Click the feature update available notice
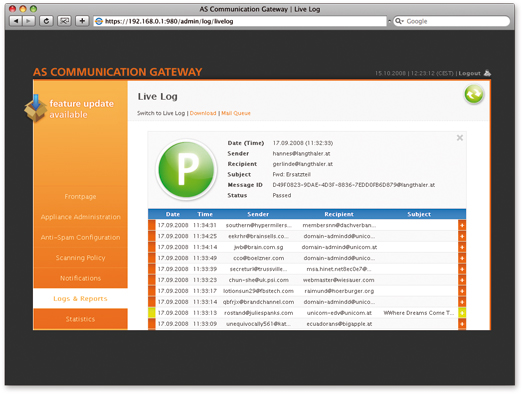Screen dimensions: 522x394 click(82, 109)
